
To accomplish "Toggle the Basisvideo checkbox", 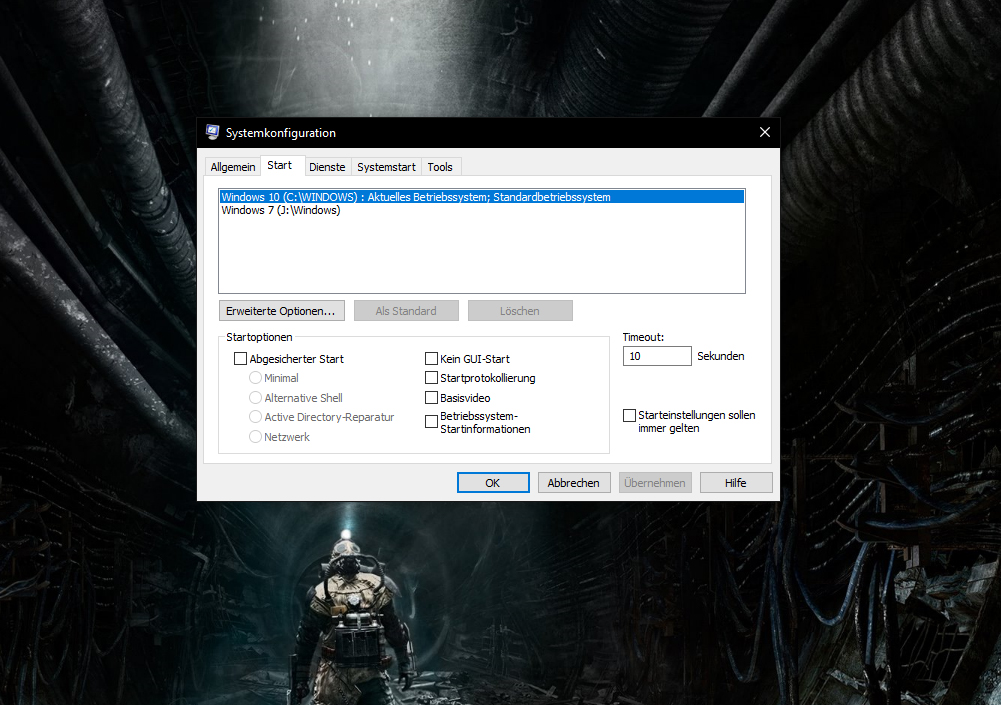I will click(432, 398).
